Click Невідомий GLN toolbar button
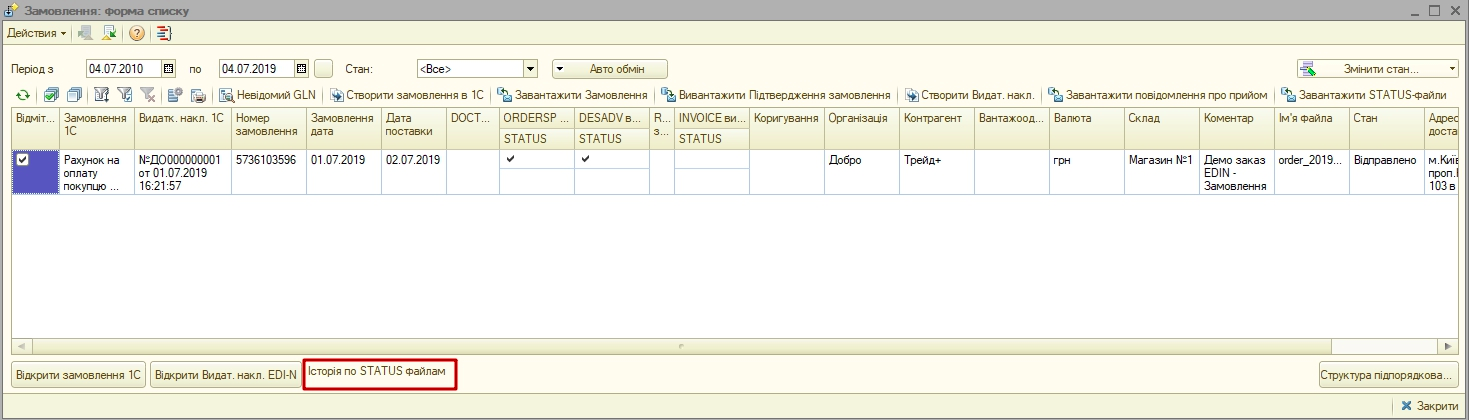The width and height of the screenshot is (1469, 420). [267, 95]
